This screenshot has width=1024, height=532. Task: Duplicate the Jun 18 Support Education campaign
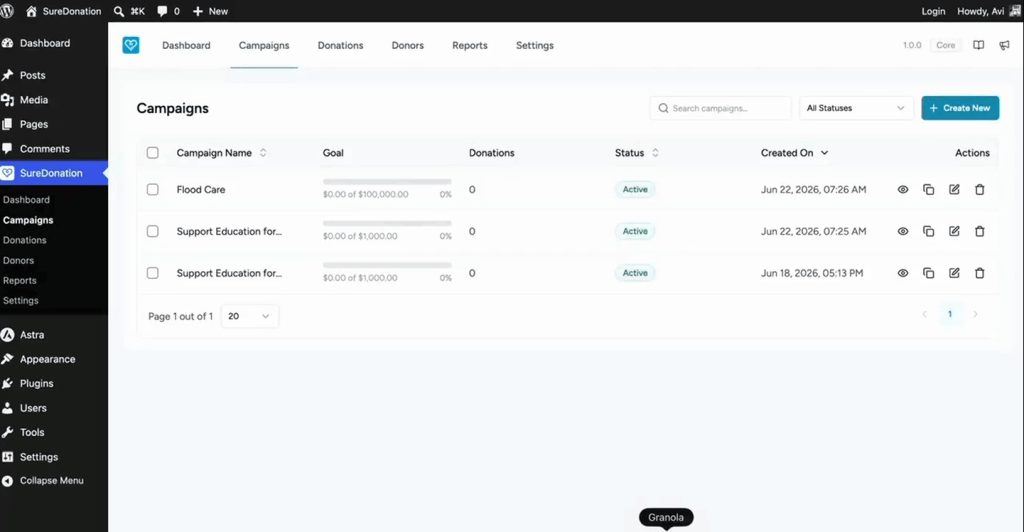tap(928, 273)
